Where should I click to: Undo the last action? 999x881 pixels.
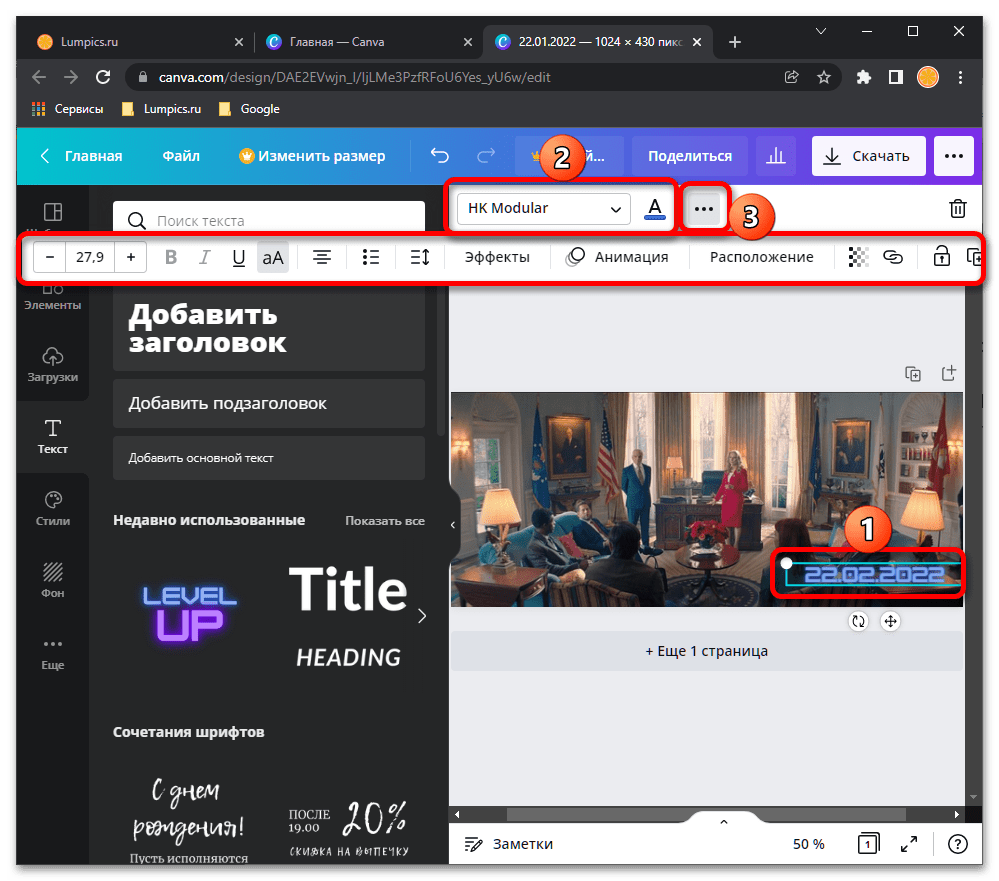coord(440,156)
